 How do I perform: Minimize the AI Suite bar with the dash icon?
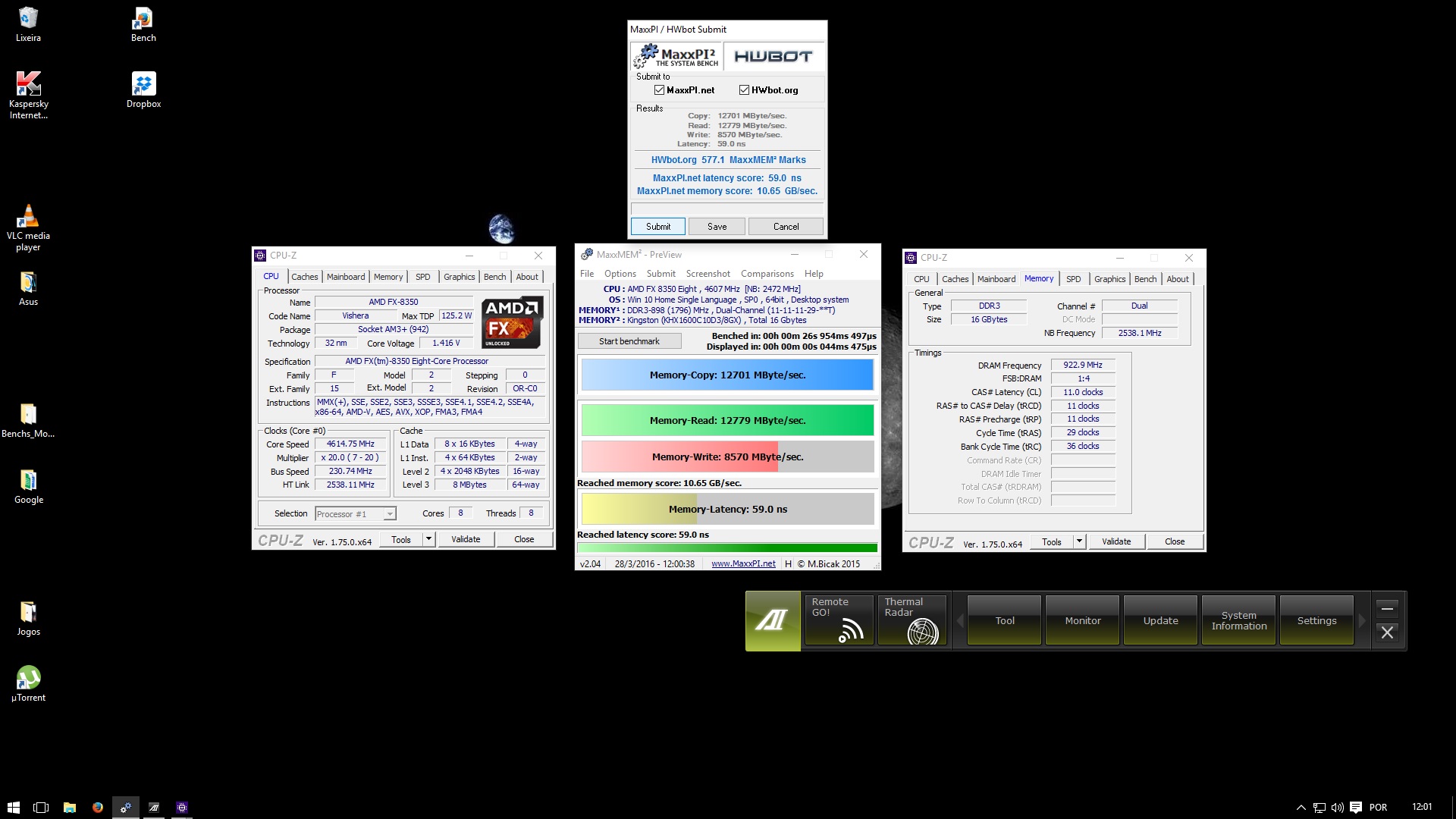1387,608
